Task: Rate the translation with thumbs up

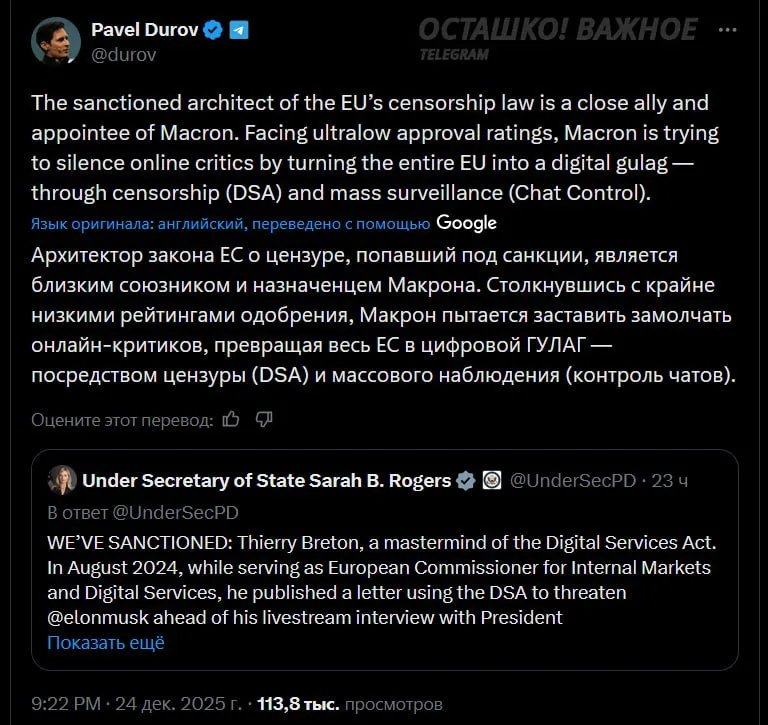Action: (x=231, y=418)
